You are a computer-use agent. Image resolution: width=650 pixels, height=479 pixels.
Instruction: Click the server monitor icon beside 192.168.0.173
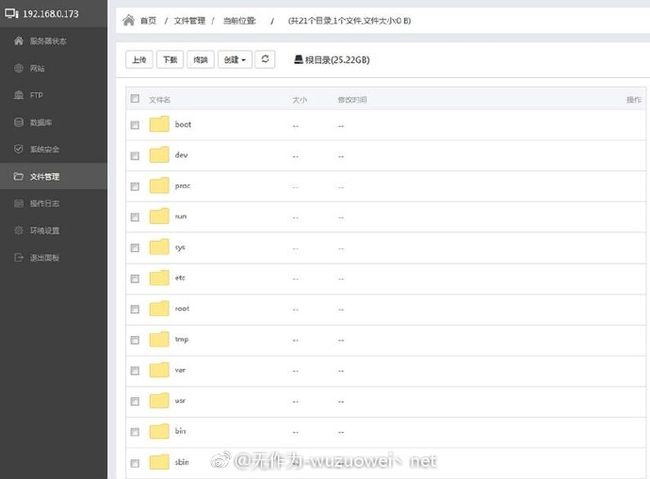click(x=11, y=13)
